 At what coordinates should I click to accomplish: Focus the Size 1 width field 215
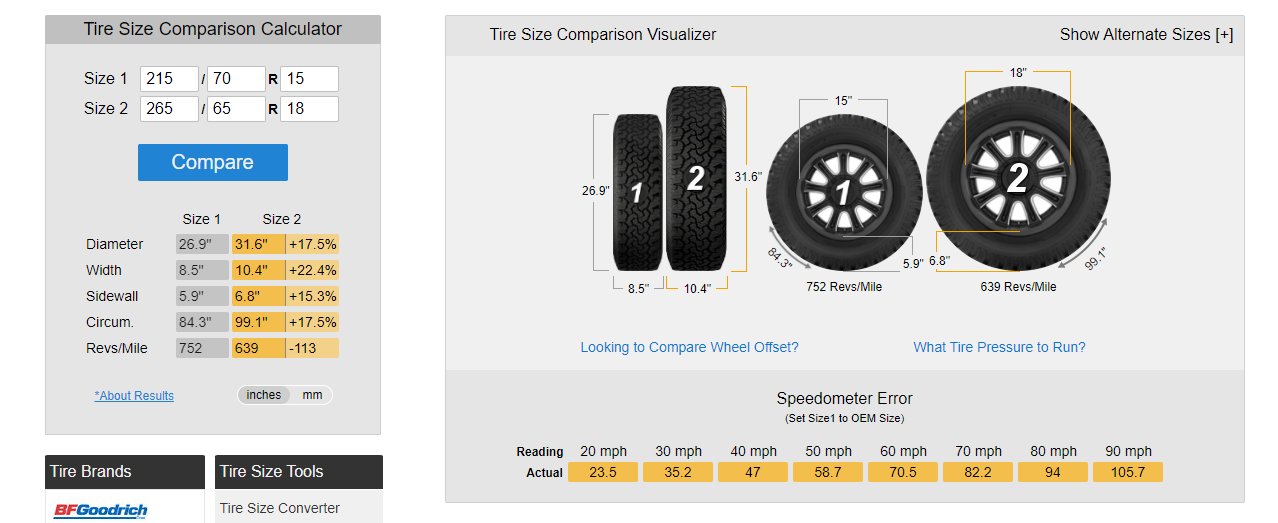[x=170, y=79]
